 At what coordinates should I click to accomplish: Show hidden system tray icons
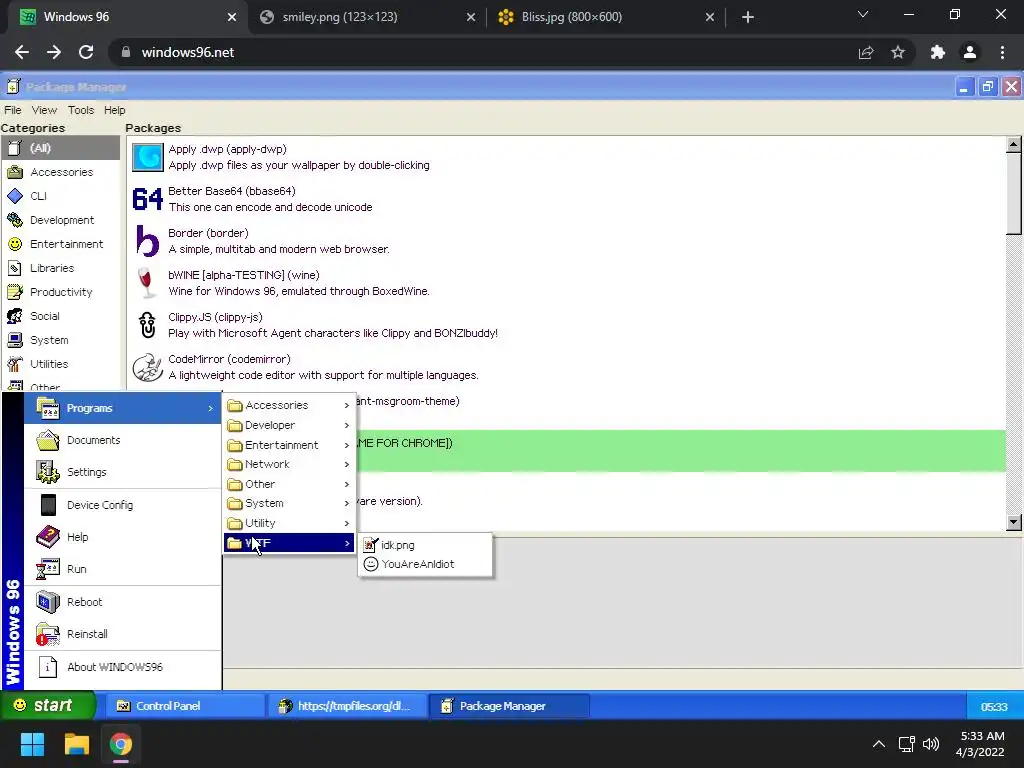[x=879, y=744]
